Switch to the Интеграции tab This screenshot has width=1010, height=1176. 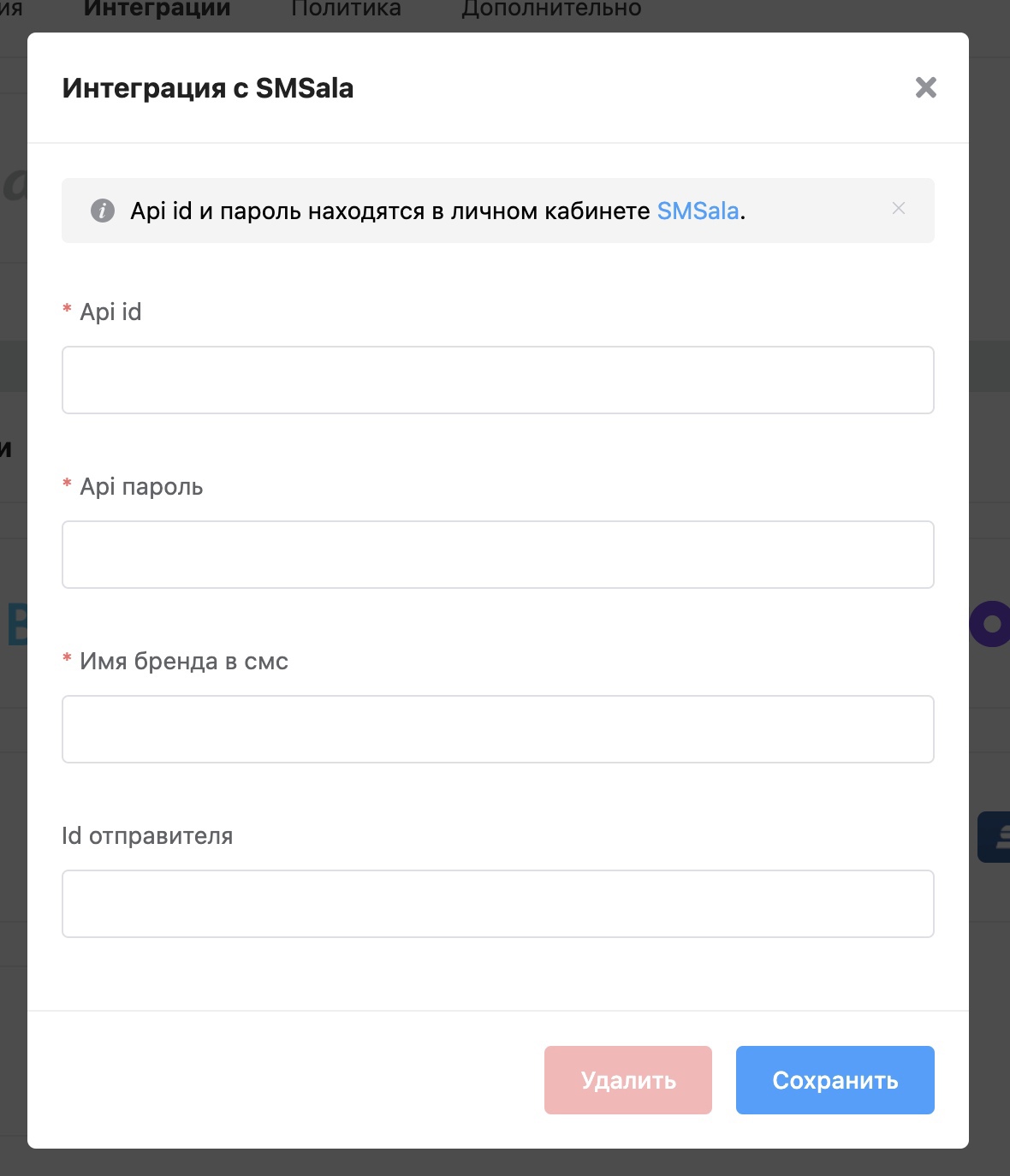click(157, 9)
